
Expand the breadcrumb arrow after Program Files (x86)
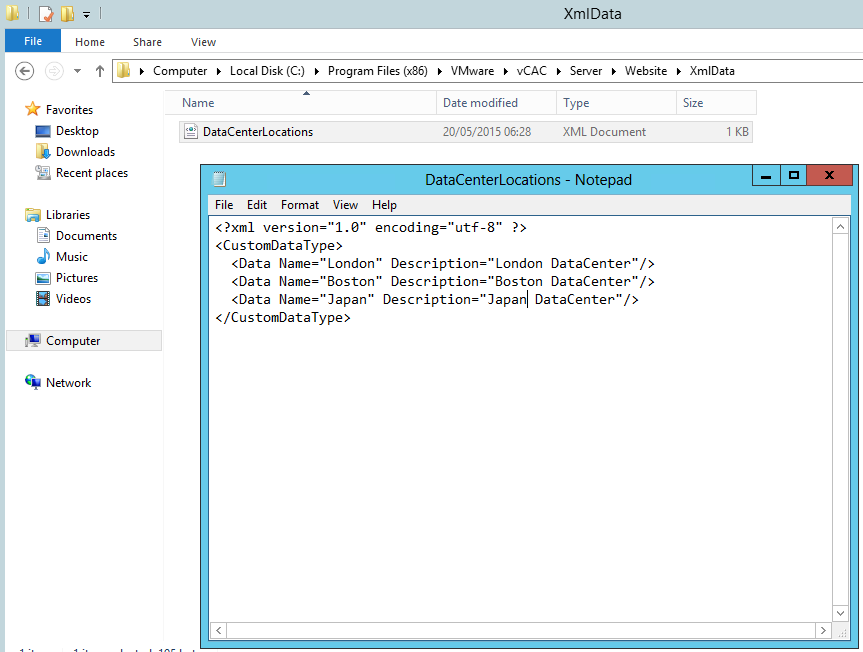coord(439,72)
